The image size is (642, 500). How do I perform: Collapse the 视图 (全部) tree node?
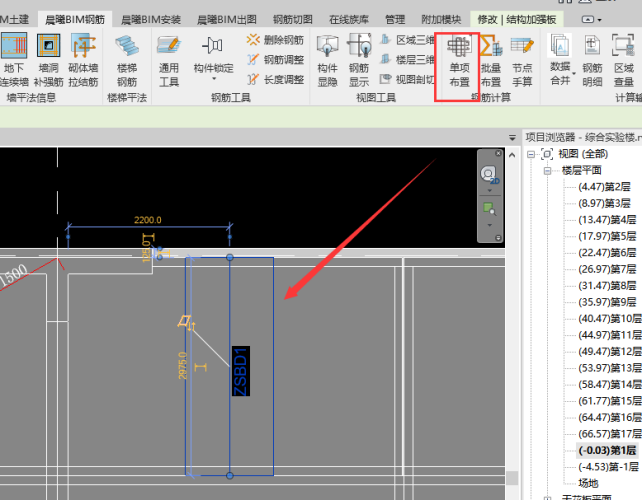point(531,154)
